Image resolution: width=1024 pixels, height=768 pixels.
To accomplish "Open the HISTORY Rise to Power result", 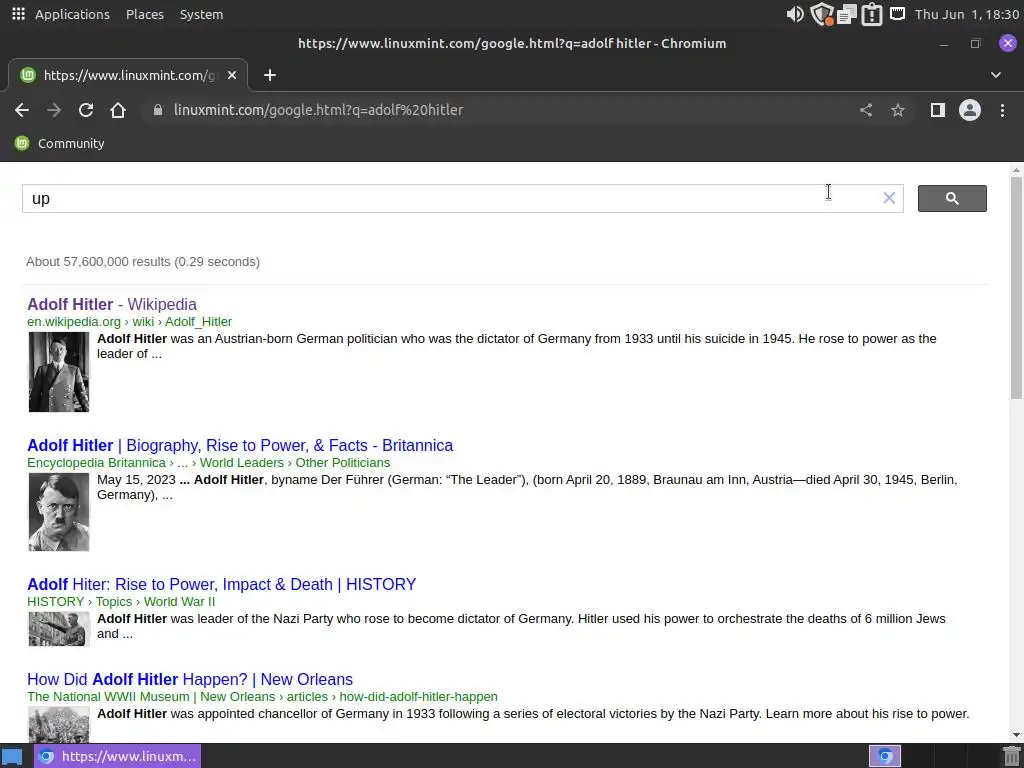I will click(221, 584).
